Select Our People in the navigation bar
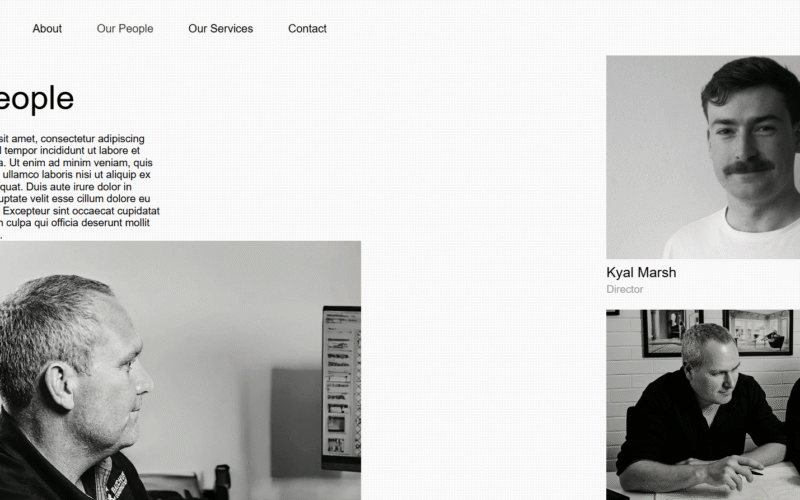 coord(125,29)
